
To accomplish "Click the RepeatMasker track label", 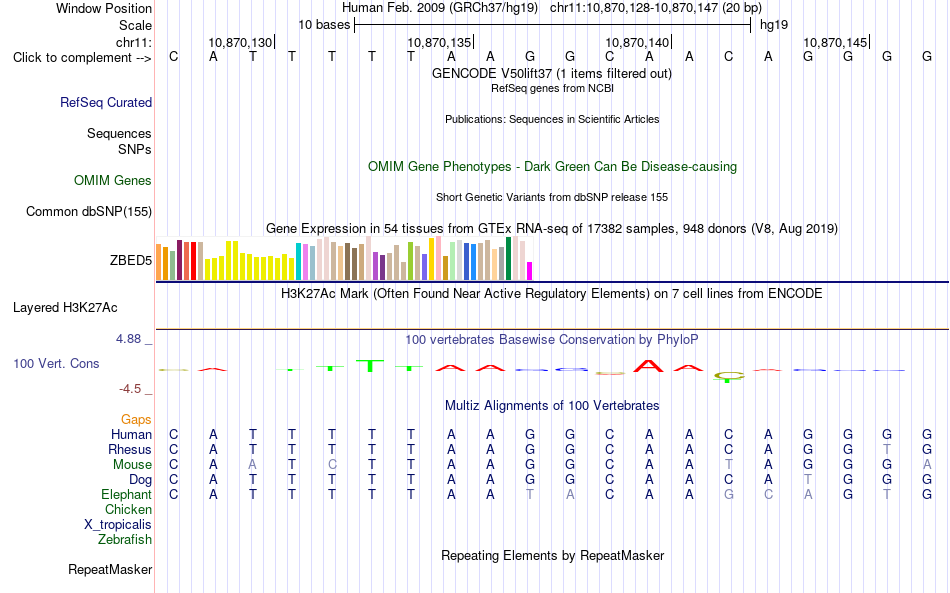I will pyautogui.click(x=110, y=569).
